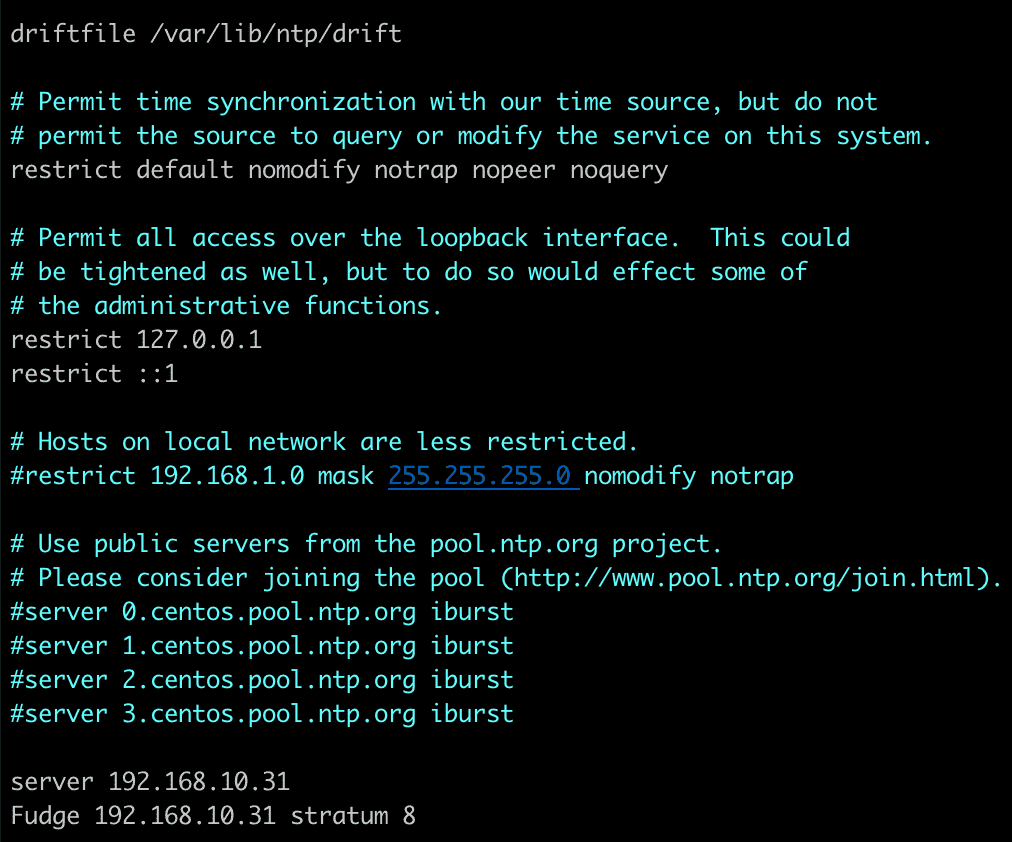Click the '#server 2.centos.pool.ntp.org iburst' line

coord(262,681)
